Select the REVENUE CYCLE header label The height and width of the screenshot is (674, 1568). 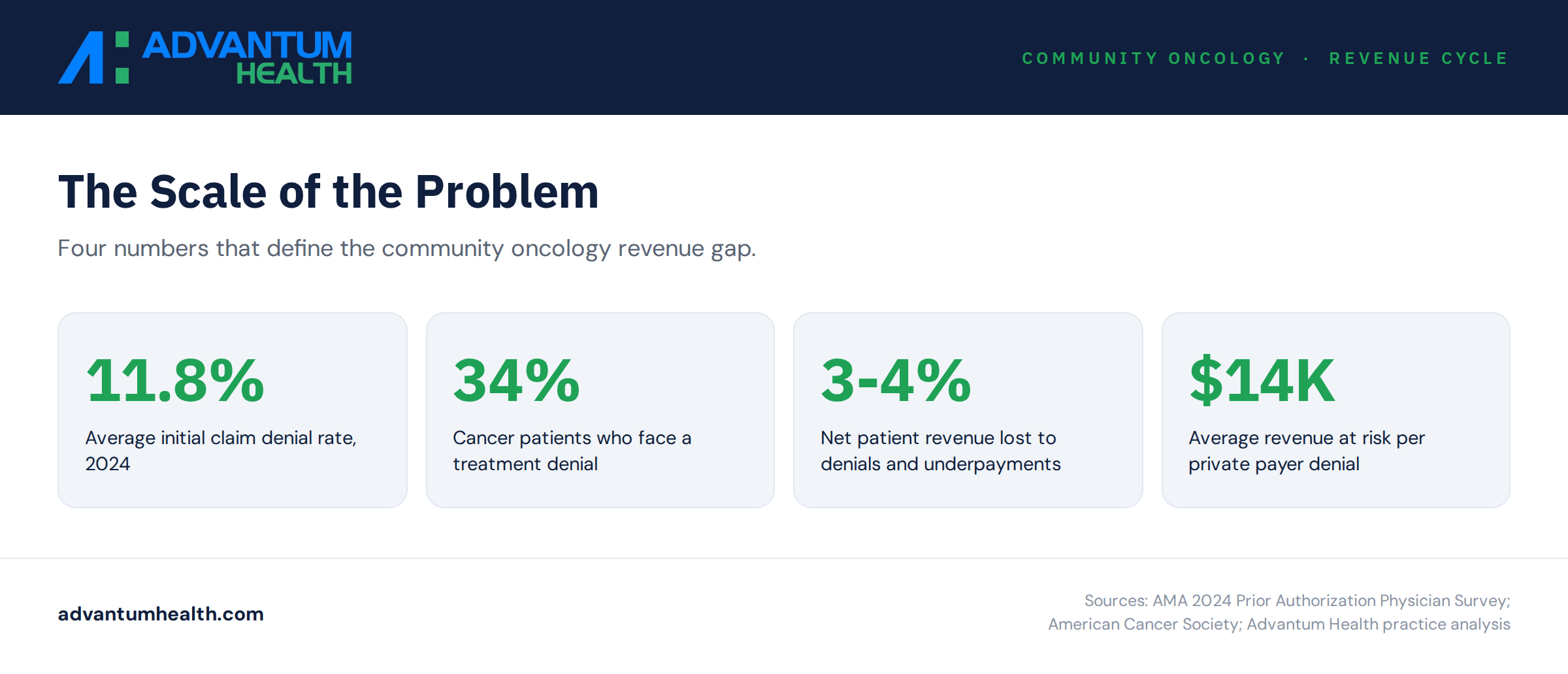(1418, 58)
